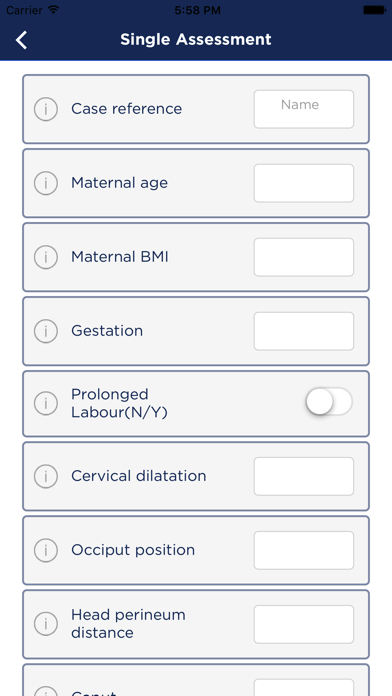Show Prolonged Labour info icon
392x696 pixels.
point(46,403)
